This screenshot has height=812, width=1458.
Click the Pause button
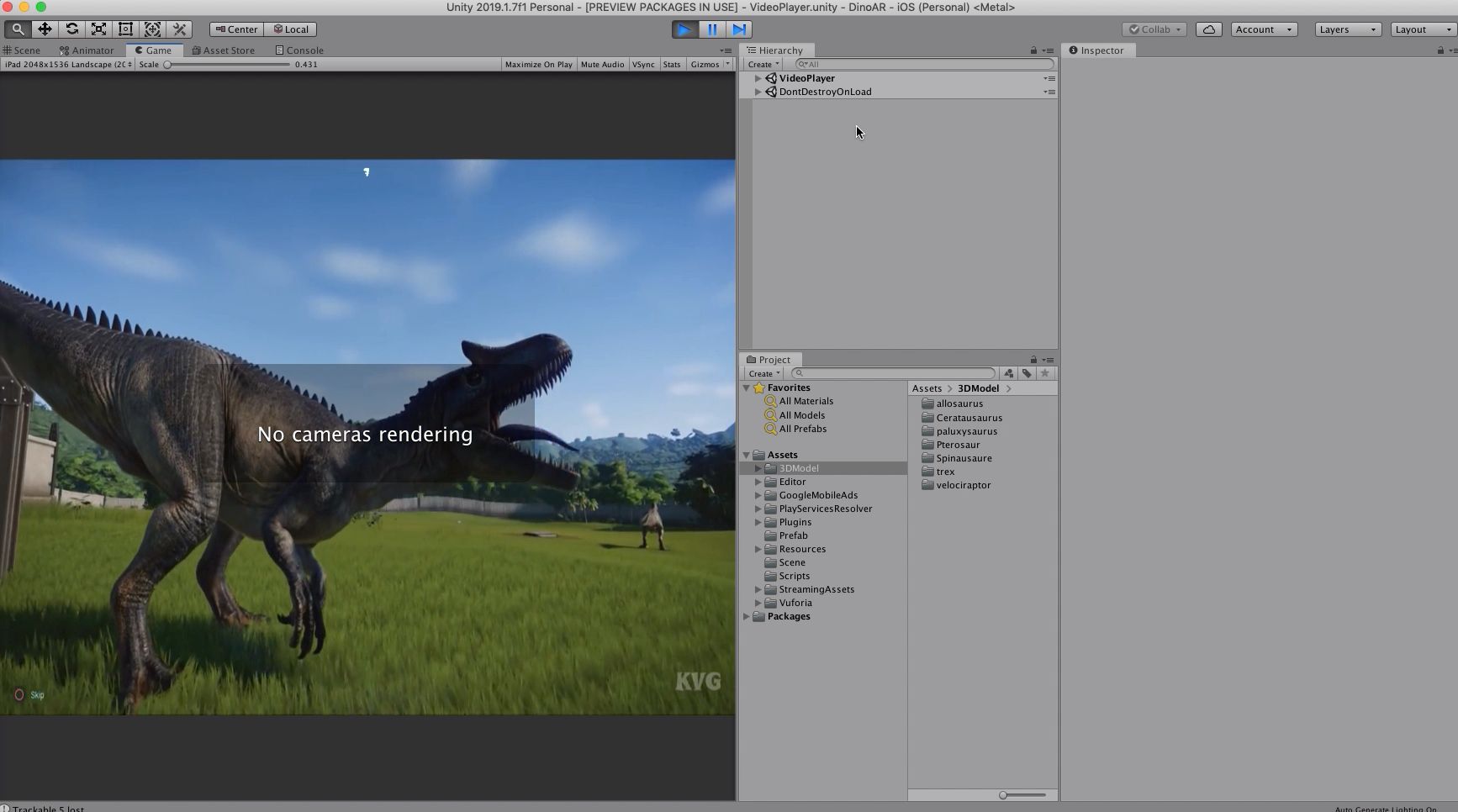(x=712, y=29)
